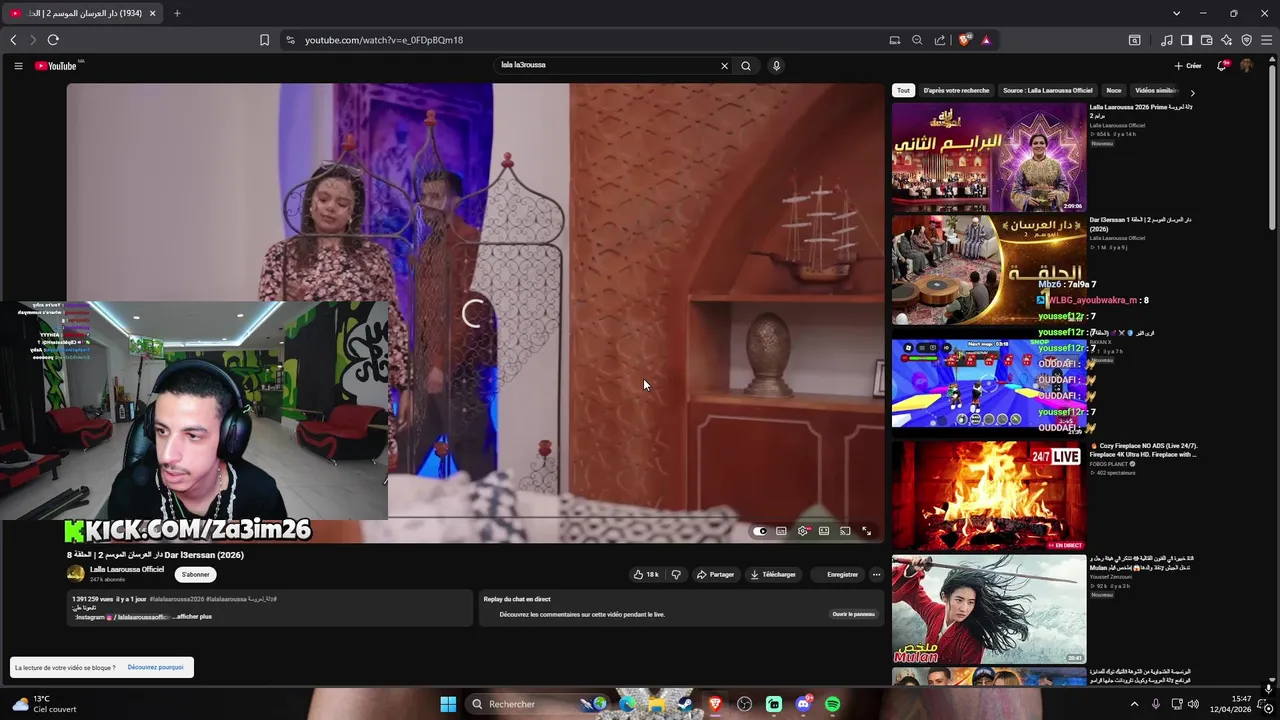Run search with the magnifier button
Screen dimensions: 1280x720
pyautogui.click(x=746, y=66)
